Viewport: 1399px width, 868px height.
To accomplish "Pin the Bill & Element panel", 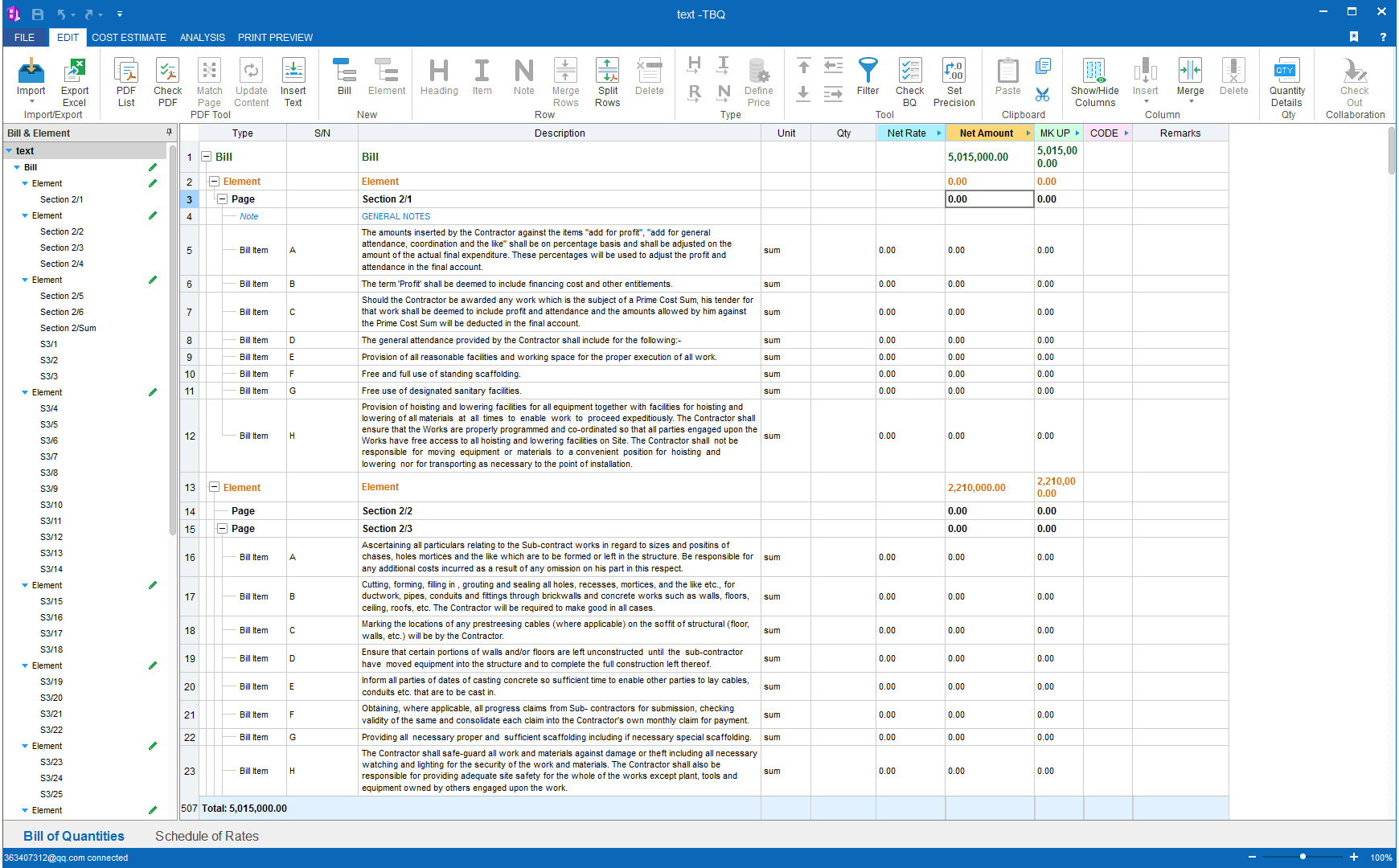I will click(169, 133).
